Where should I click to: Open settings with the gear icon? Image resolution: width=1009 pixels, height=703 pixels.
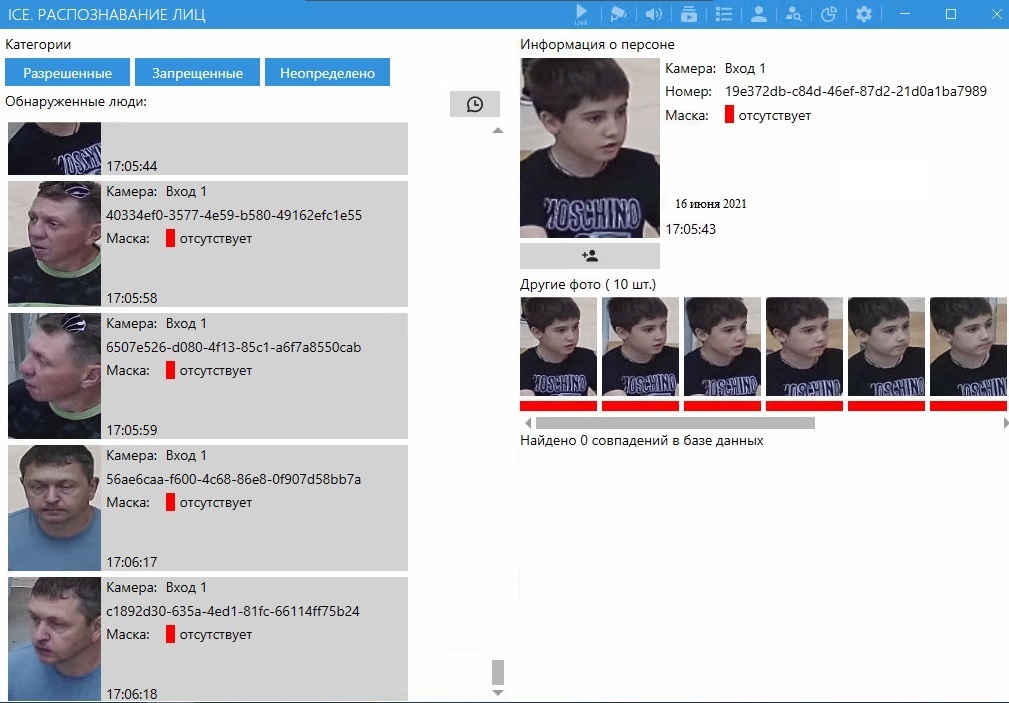(864, 14)
